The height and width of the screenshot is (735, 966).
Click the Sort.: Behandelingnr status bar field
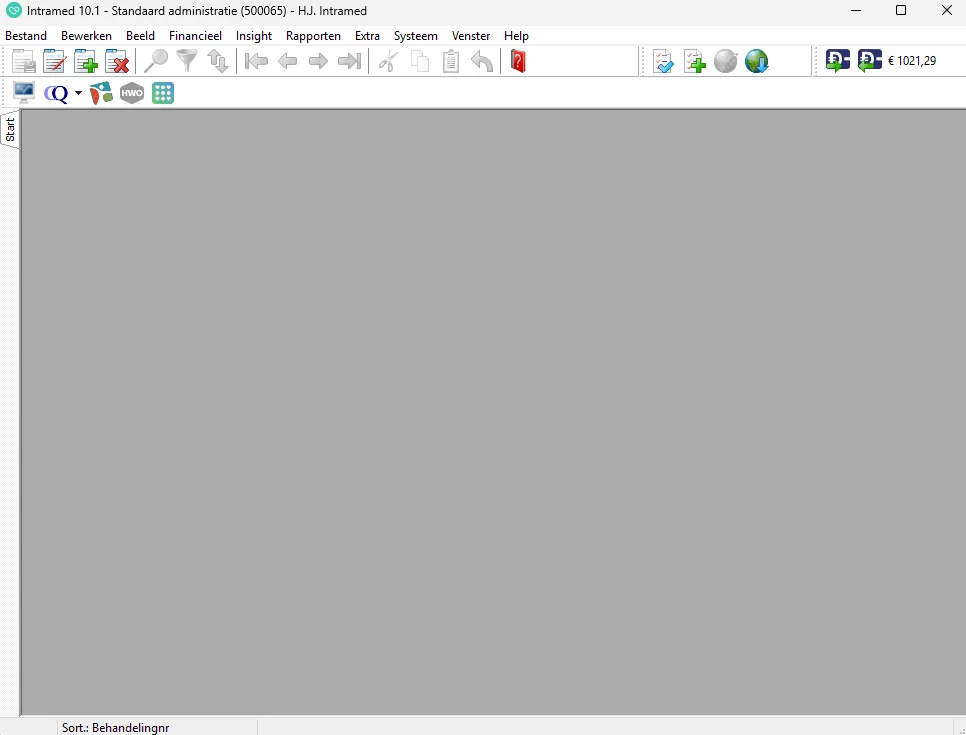(x=115, y=728)
